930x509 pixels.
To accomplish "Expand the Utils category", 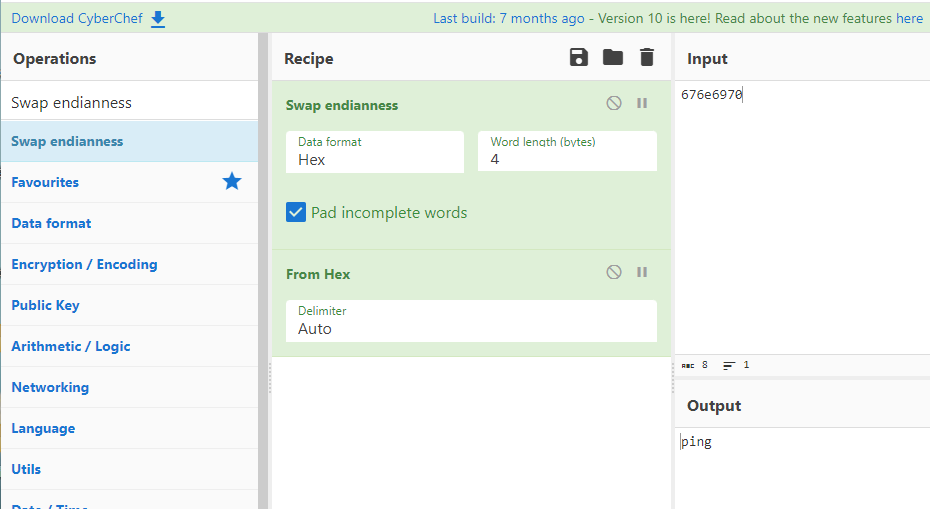I will point(129,469).
